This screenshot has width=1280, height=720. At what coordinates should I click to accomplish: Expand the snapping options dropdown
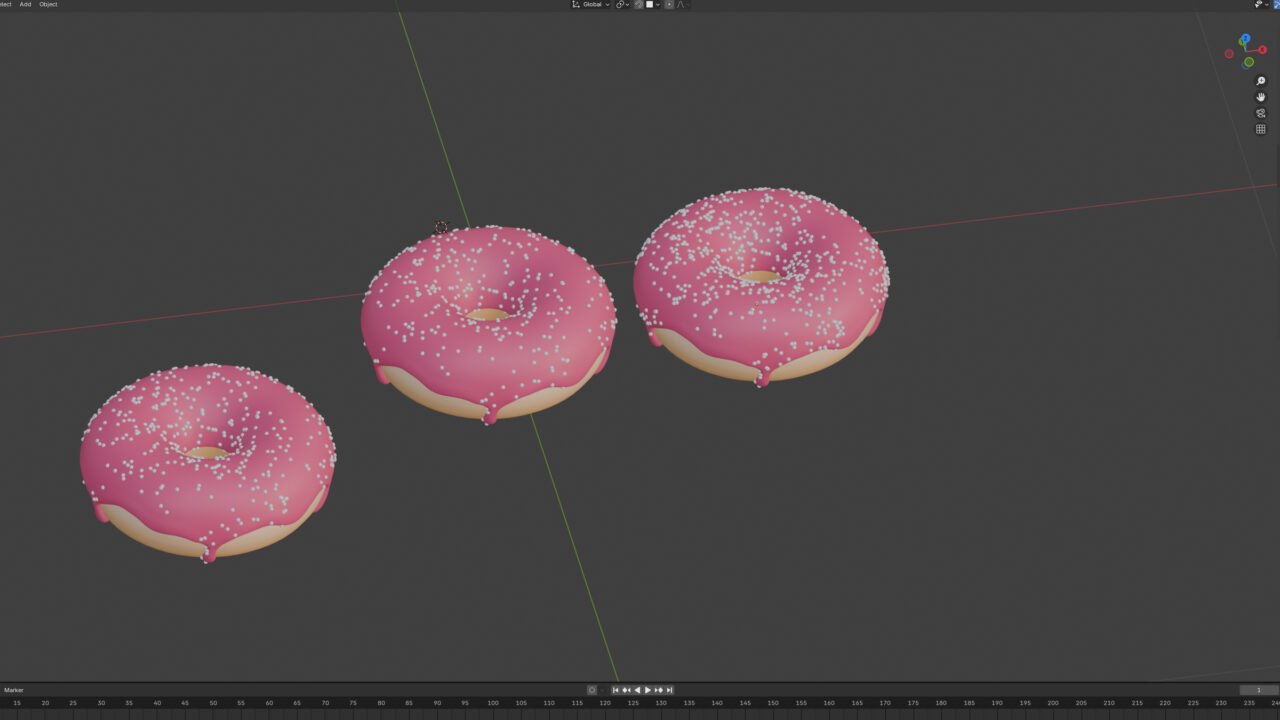[x=656, y=5]
